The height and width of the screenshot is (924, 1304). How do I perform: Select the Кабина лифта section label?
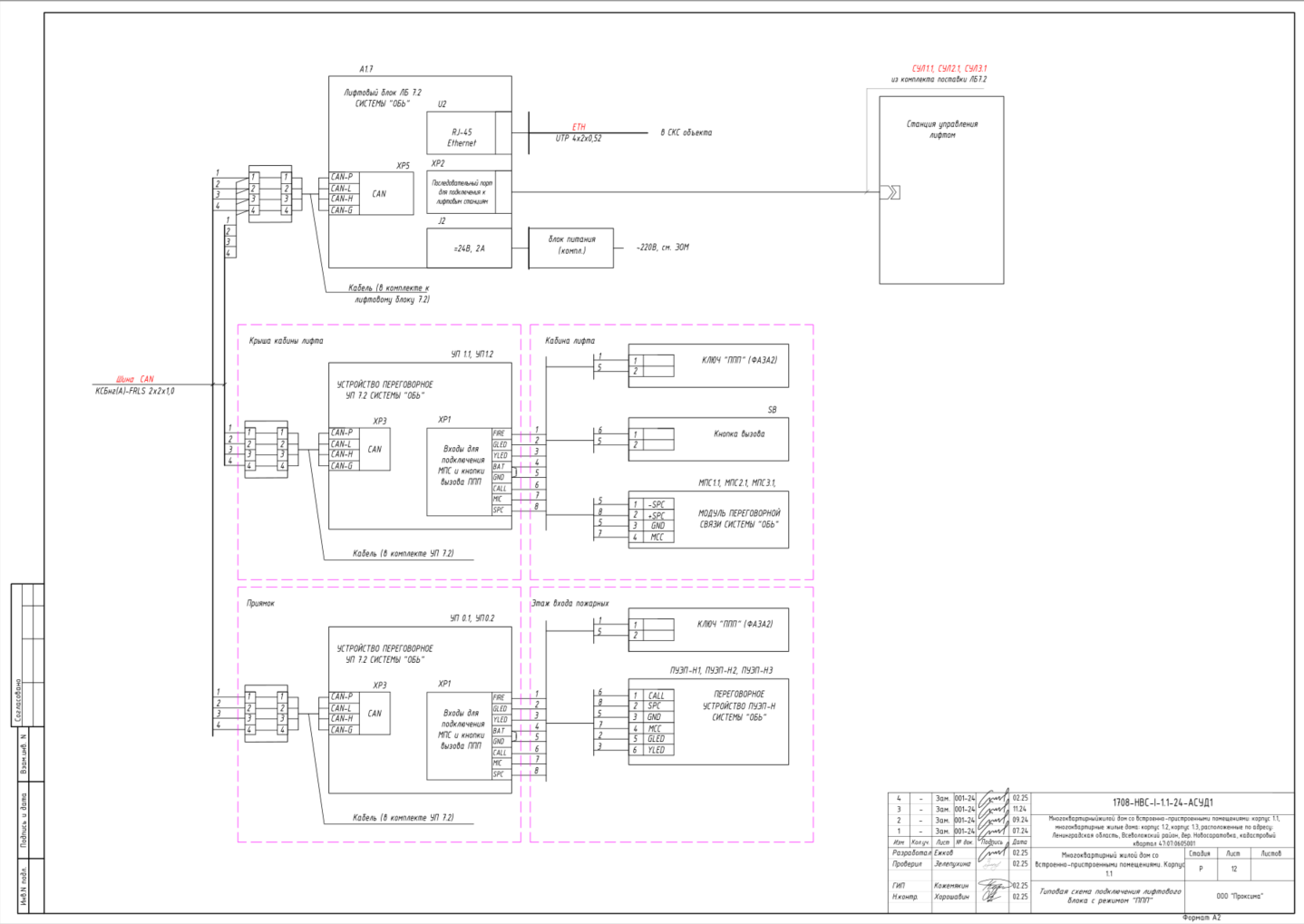[569, 341]
